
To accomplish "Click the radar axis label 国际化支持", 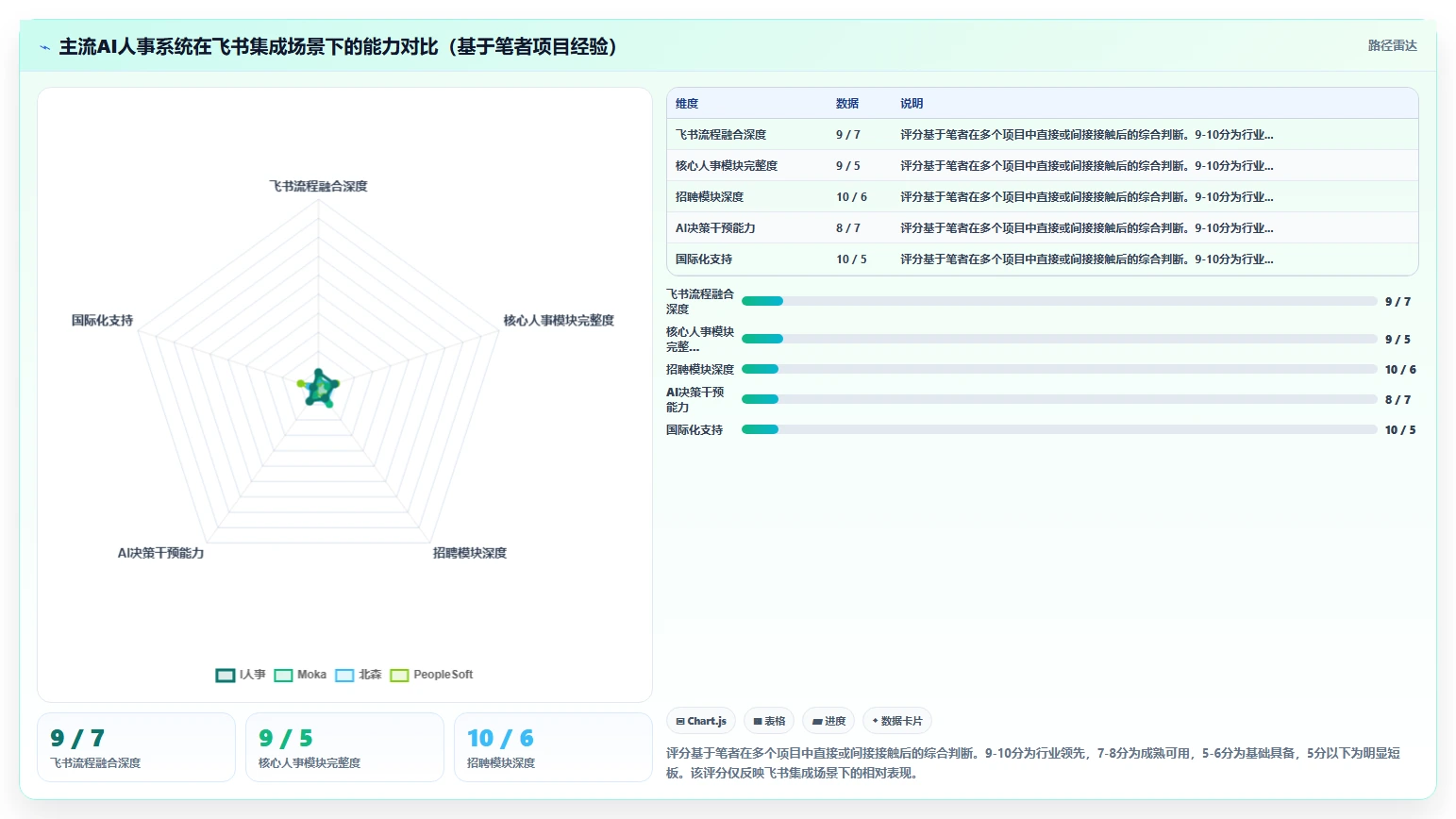I will pos(102,321).
